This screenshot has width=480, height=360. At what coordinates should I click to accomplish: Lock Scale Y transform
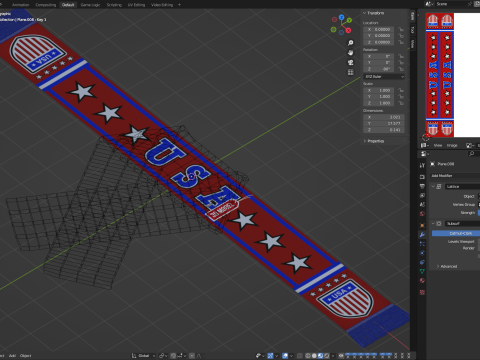401,97
